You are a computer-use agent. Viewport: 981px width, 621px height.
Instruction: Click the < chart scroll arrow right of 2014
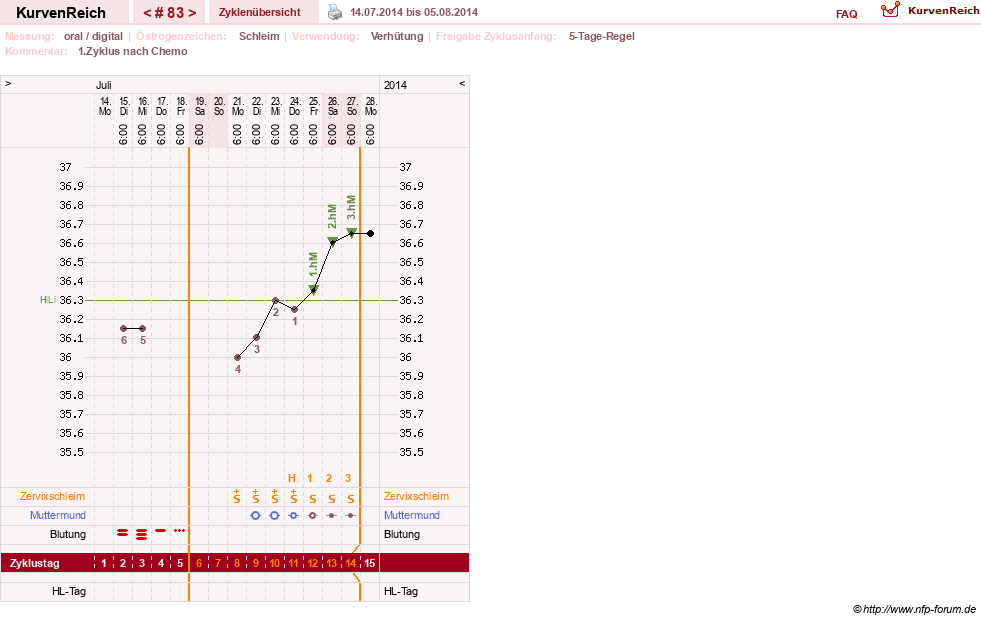pyautogui.click(x=462, y=83)
